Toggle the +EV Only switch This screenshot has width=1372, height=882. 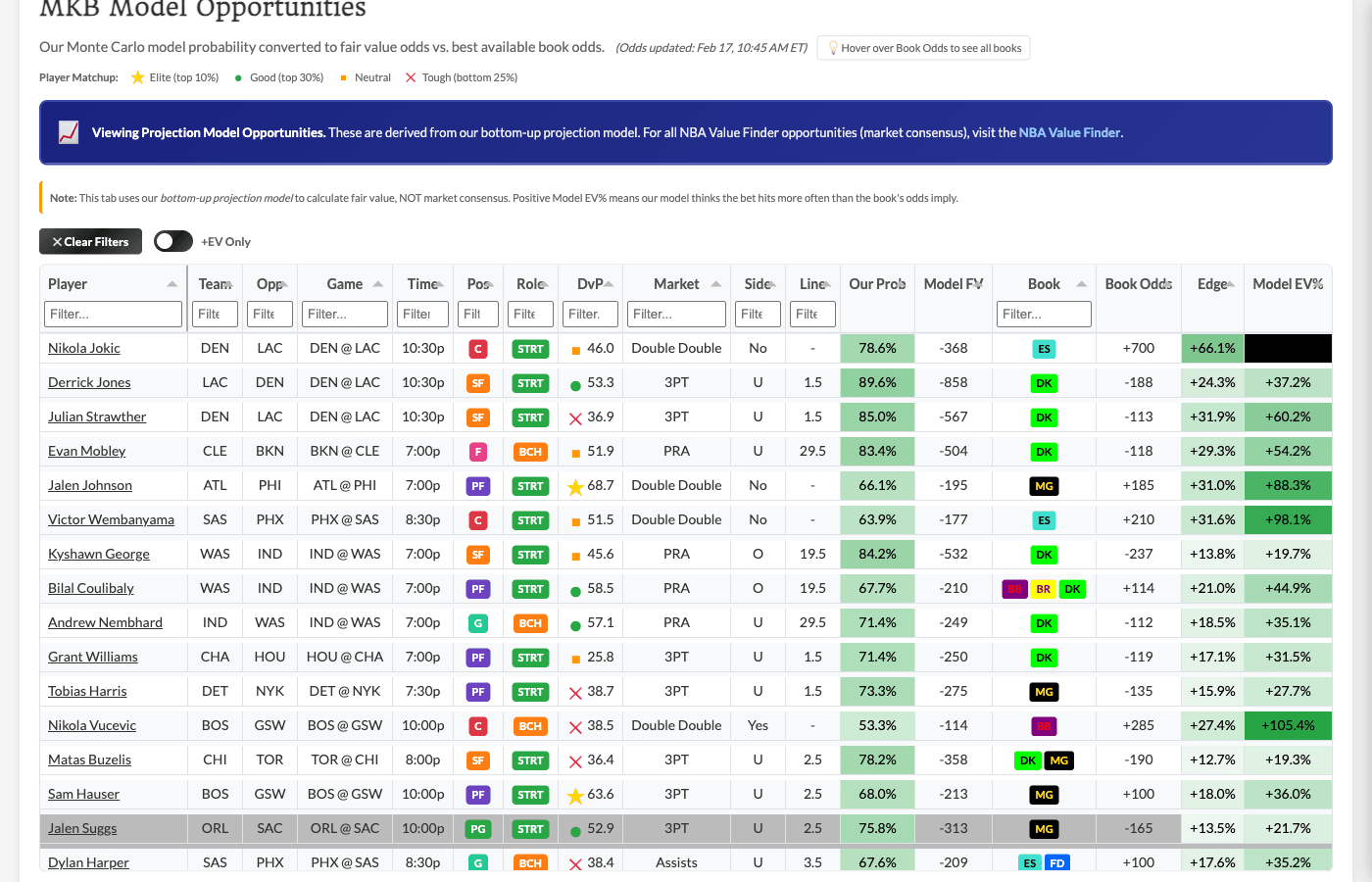172,241
